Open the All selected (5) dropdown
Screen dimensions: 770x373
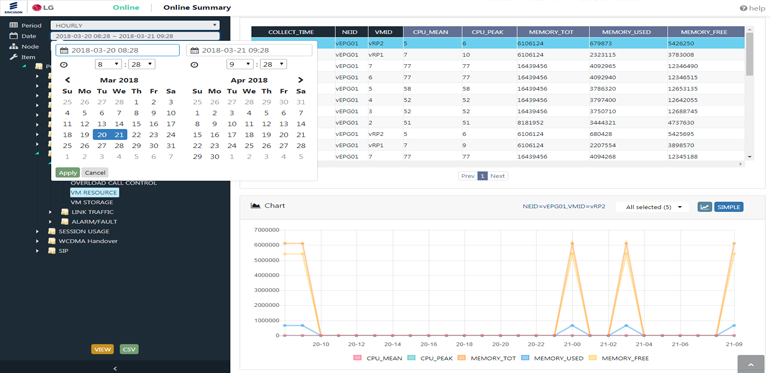pos(652,207)
